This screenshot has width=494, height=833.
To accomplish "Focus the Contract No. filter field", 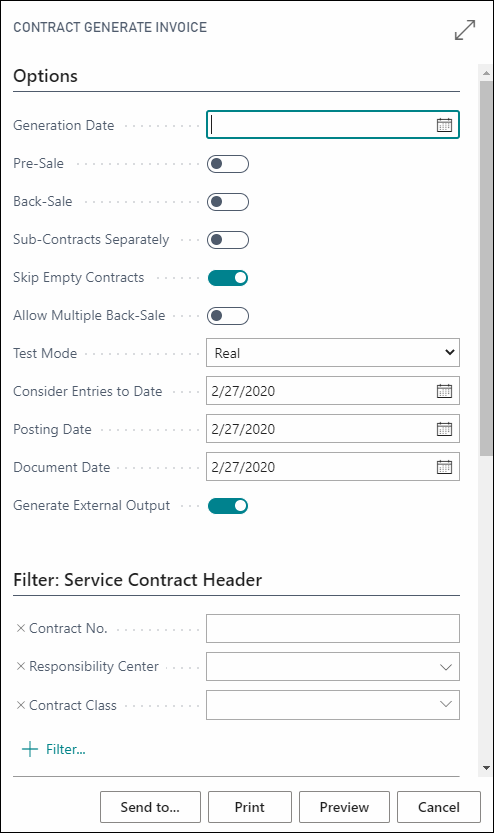I will point(333,628).
